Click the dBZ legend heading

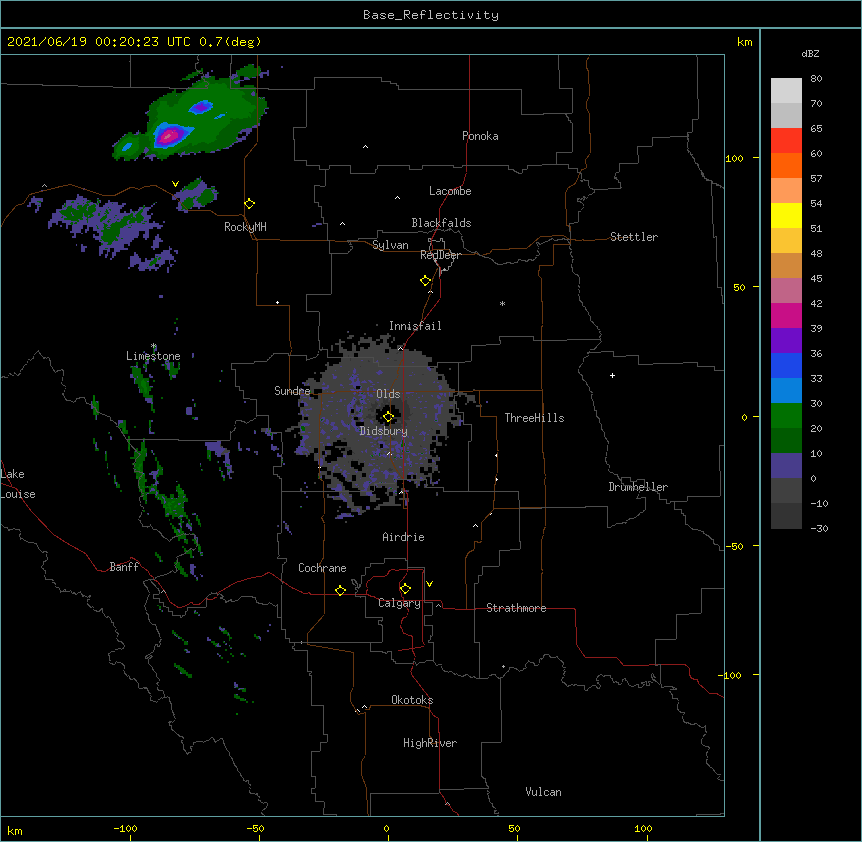click(810, 53)
